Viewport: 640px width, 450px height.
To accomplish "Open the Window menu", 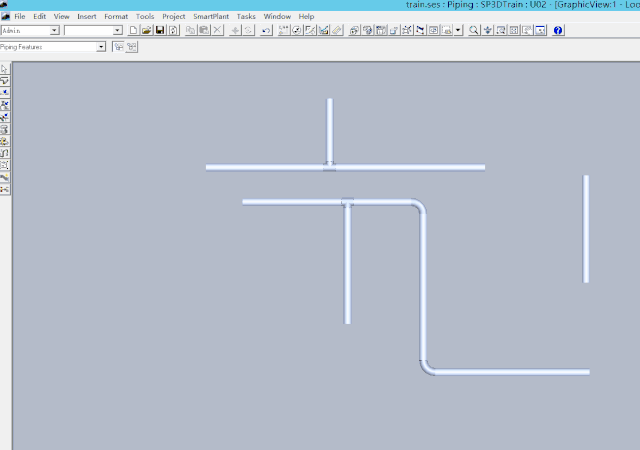I will click(277, 16).
